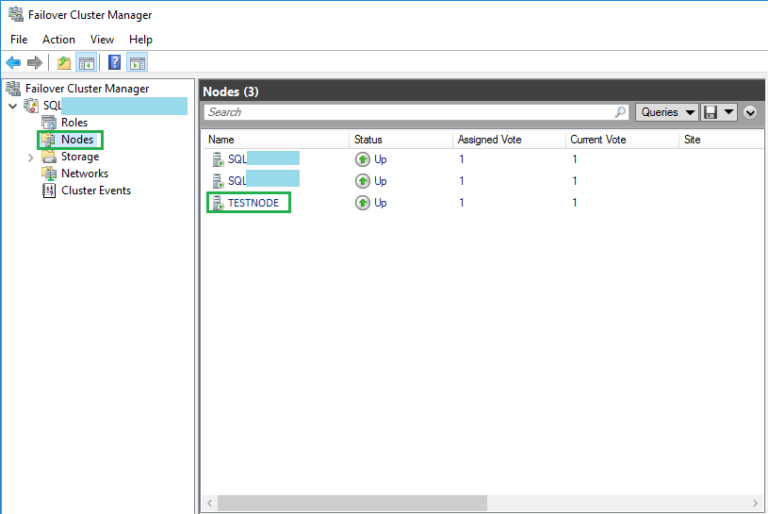Collapse the SQL cluster tree node
The image size is (768, 514).
13,106
